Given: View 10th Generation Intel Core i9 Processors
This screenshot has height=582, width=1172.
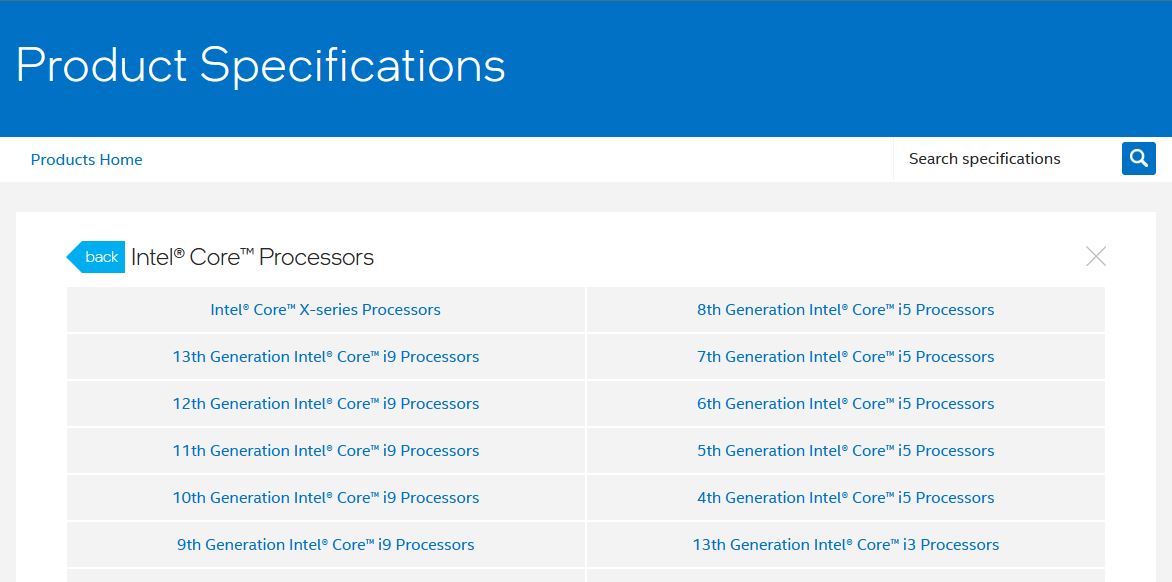Looking at the screenshot, I should point(326,497).
